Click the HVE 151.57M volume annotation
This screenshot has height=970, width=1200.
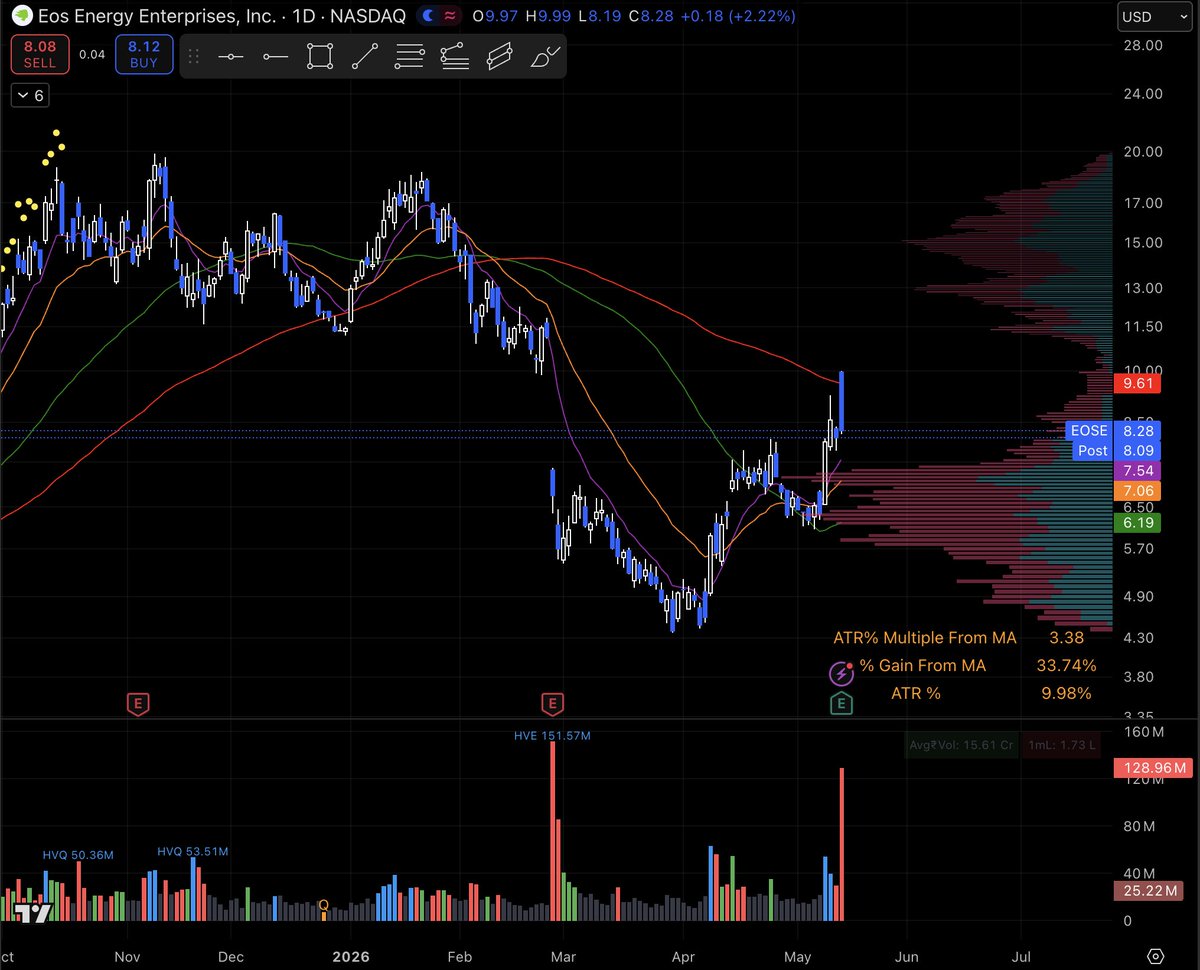pyautogui.click(x=552, y=736)
